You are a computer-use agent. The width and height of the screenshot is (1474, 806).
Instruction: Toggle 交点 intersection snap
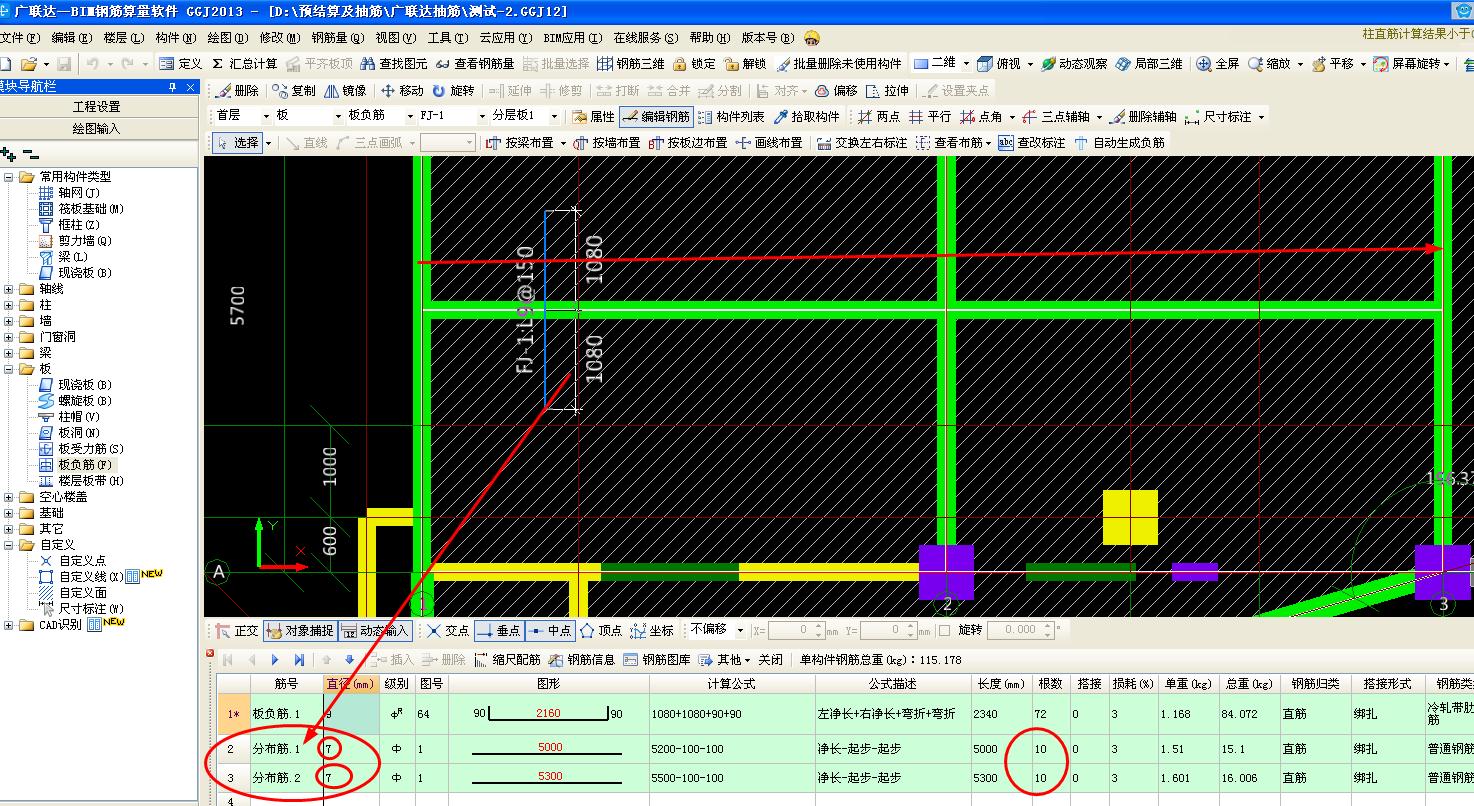click(x=447, y=631)
